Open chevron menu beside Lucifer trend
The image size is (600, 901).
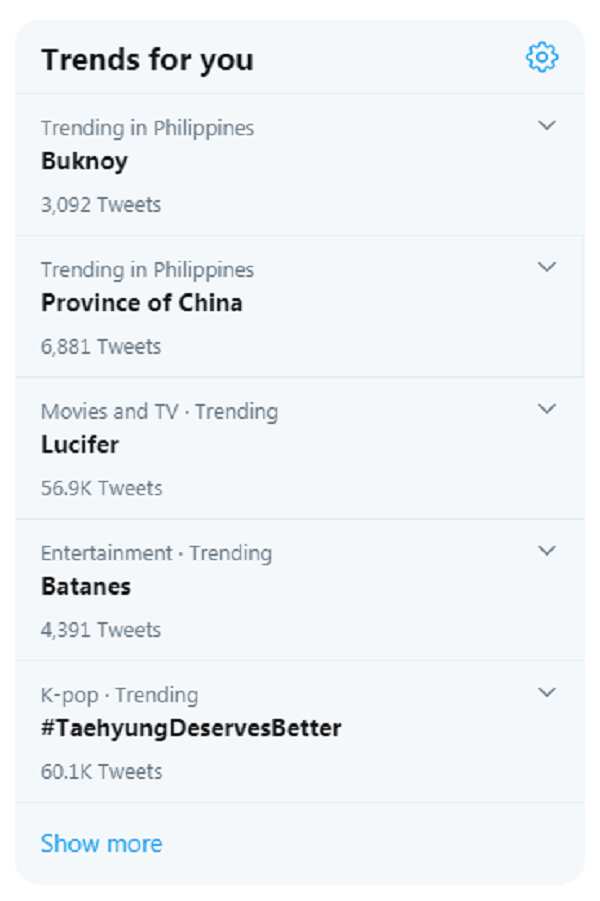[x=547, y=409]
